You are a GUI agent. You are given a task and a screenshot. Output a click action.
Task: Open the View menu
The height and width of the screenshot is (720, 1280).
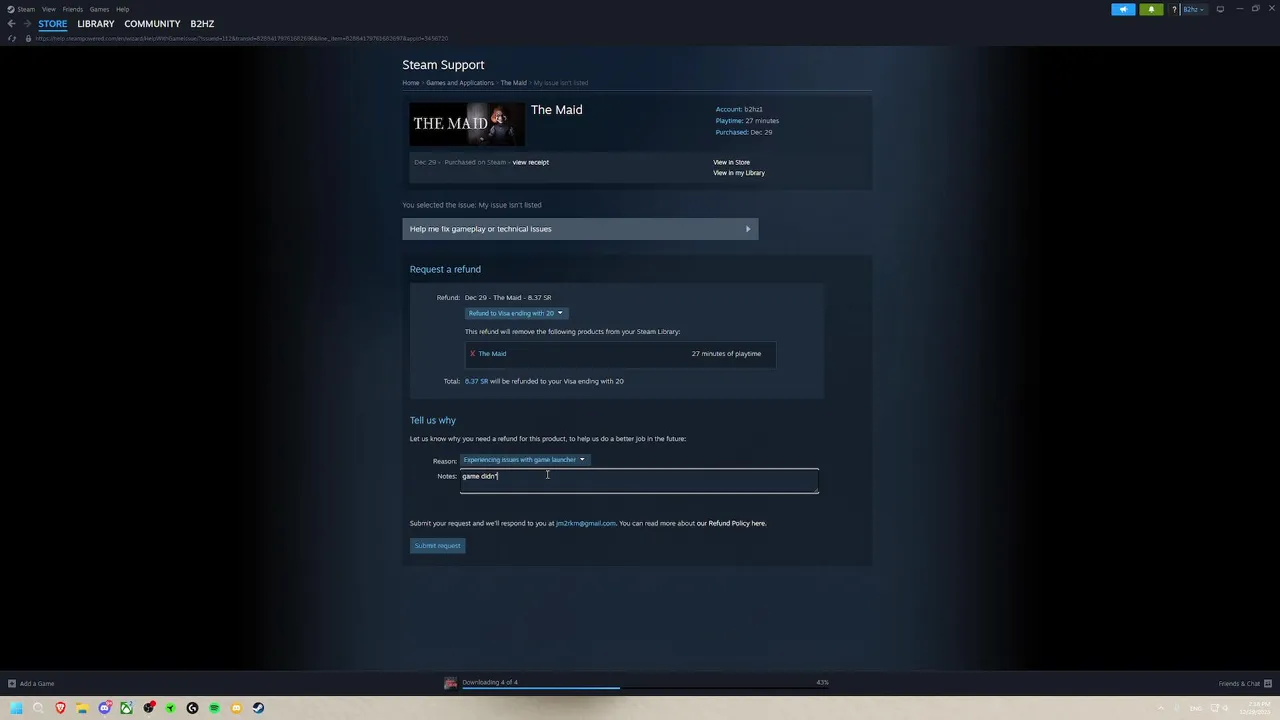[48, 9]
